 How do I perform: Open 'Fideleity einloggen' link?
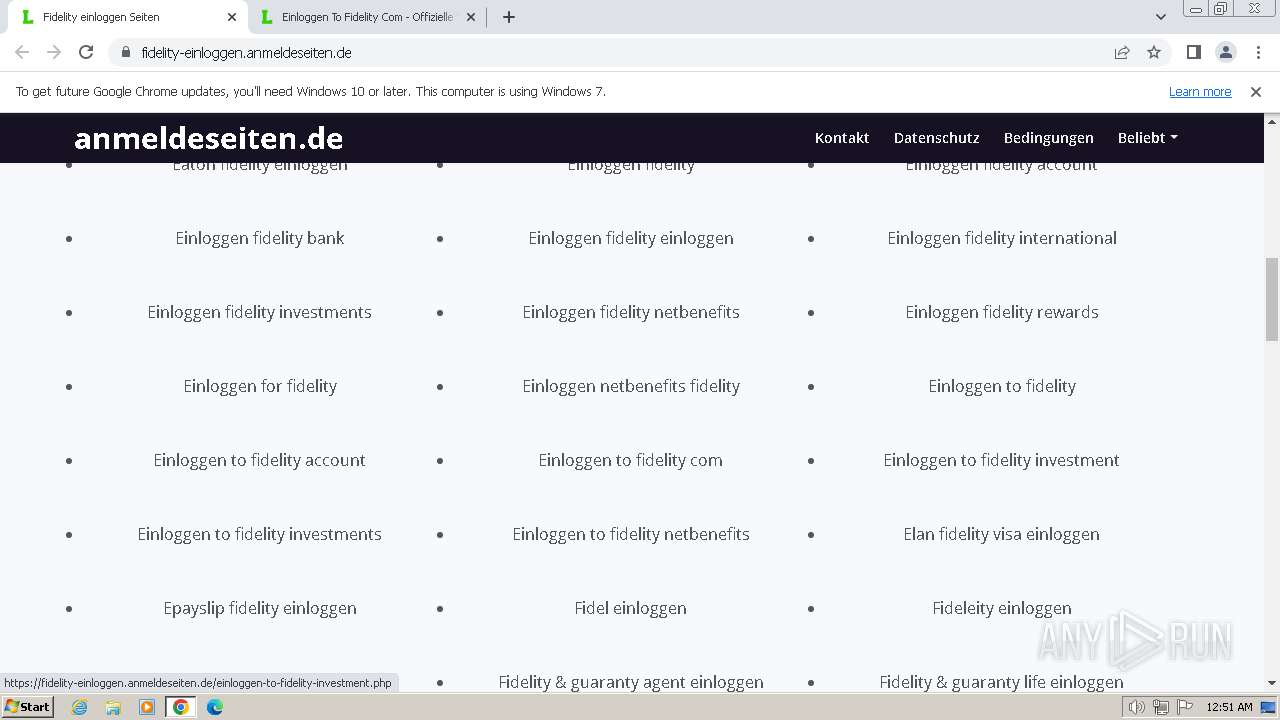1002,608
